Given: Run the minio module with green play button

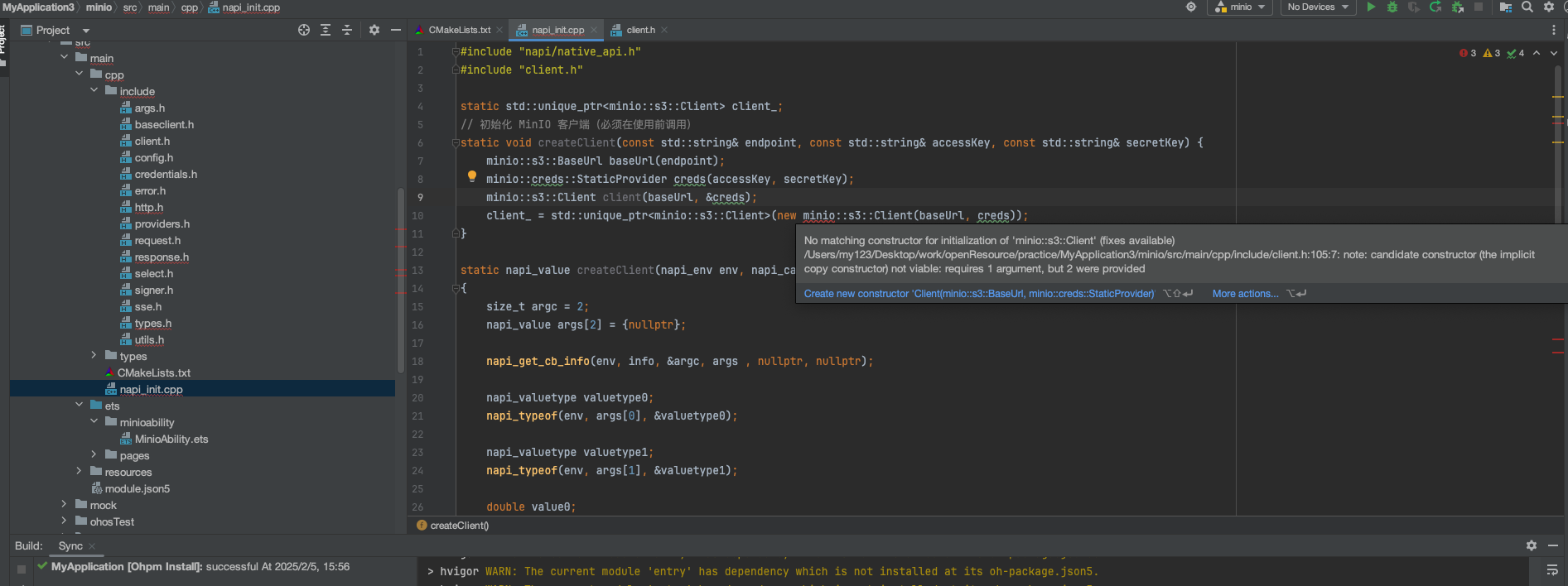Looking at the screenshot, I should click(x=1371, y=7).
